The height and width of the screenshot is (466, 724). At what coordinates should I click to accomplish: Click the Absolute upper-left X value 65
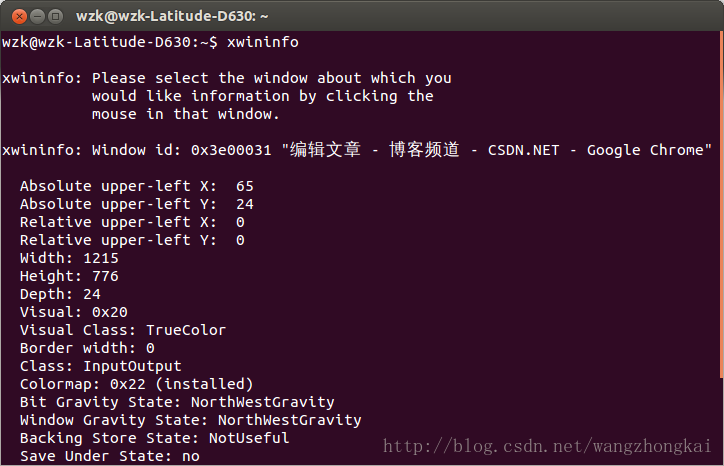(245, 186)
